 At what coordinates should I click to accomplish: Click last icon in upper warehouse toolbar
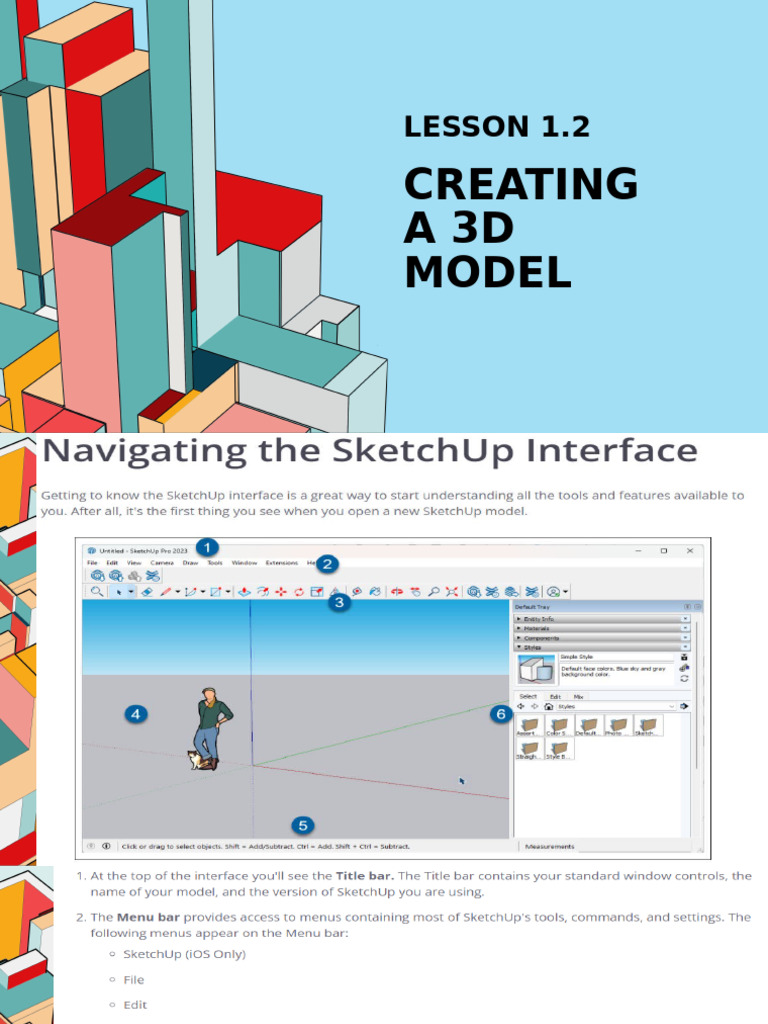coord(152,575)
